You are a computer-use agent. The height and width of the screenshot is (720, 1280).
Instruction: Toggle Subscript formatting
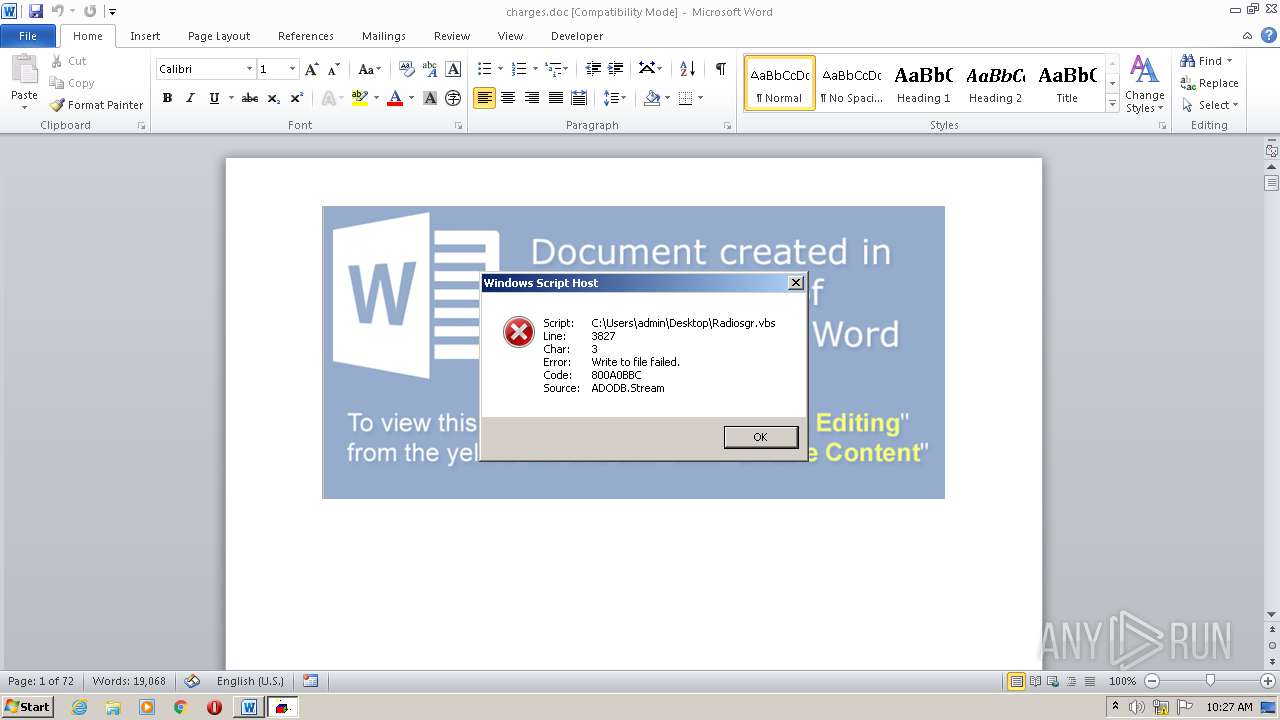274,98
